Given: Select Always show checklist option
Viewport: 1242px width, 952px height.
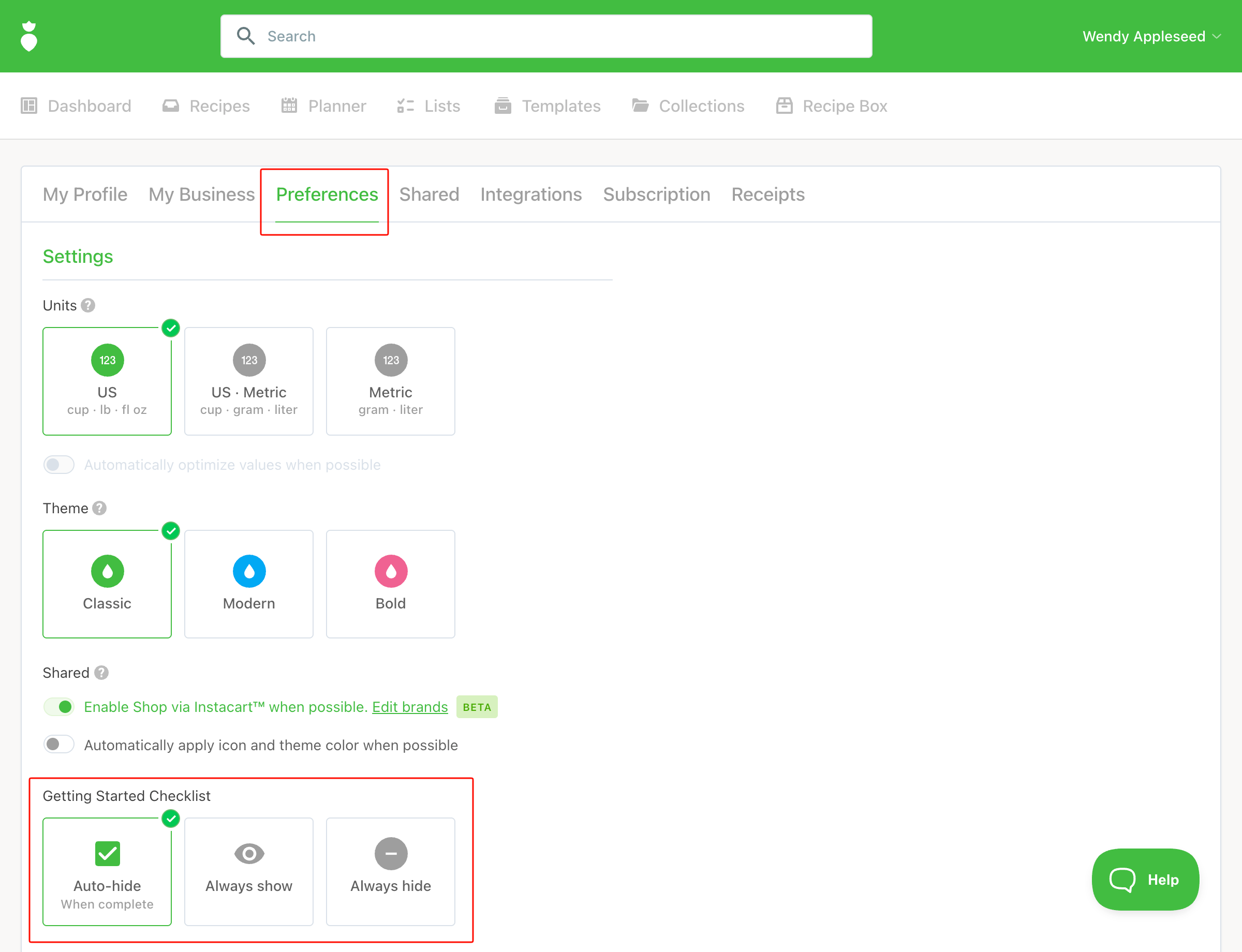Looking at the screenshot, I should (248, 871).
